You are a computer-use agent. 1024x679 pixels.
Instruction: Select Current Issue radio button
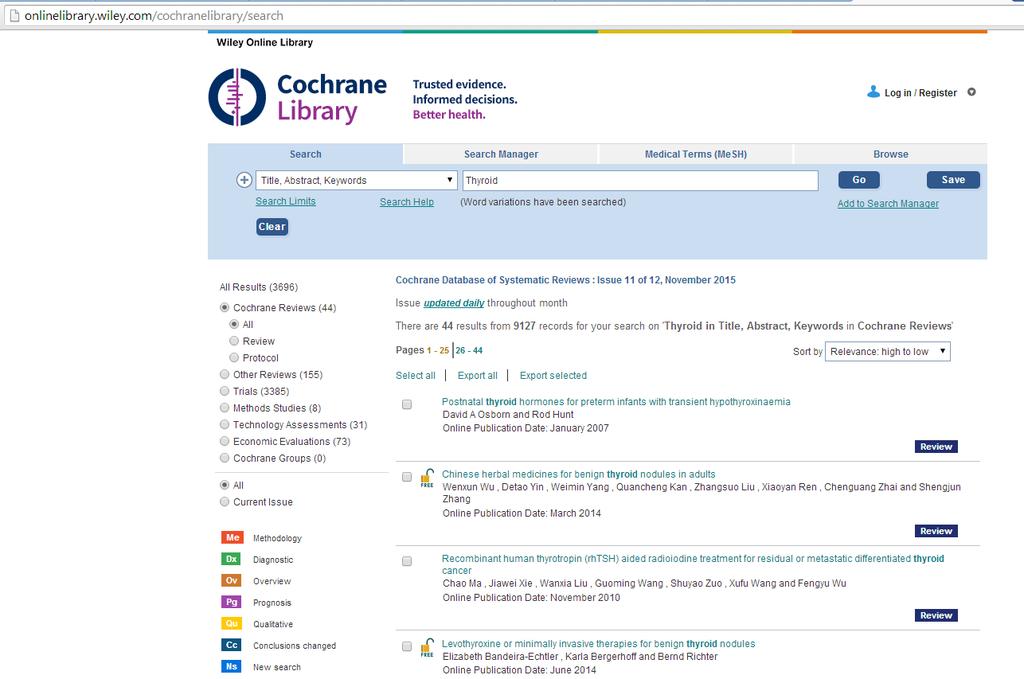[225, 502]
